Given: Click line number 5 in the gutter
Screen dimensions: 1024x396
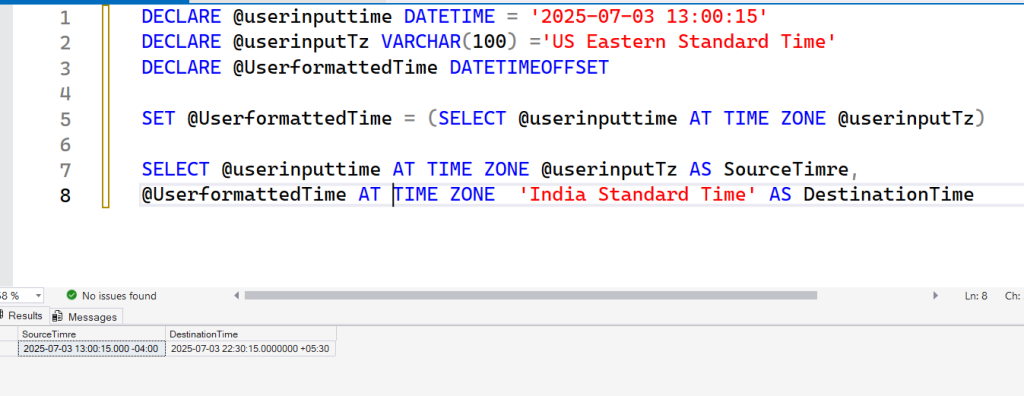Looking at the screenshot, I should [x=65, y=119].
